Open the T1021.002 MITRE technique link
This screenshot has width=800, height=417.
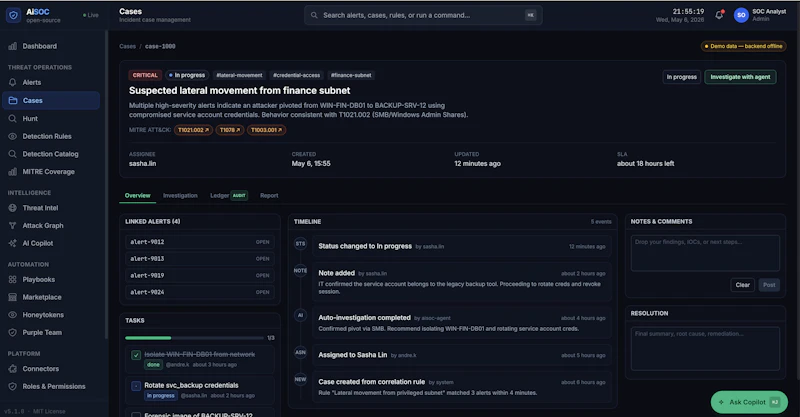point(193,130)
